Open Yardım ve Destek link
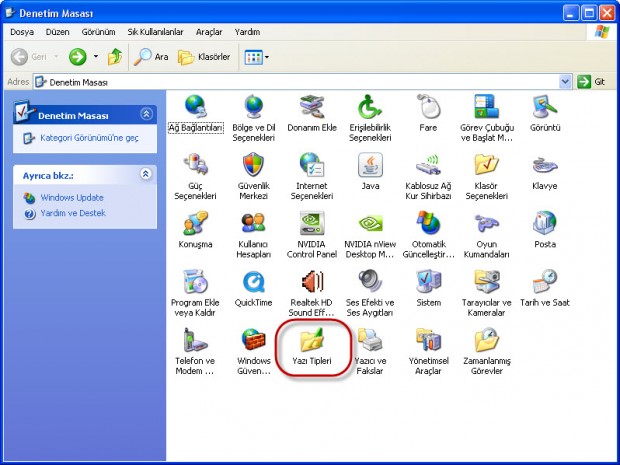Image resolution: width=620 pixels, height=465 pixels. pos(73,213)
